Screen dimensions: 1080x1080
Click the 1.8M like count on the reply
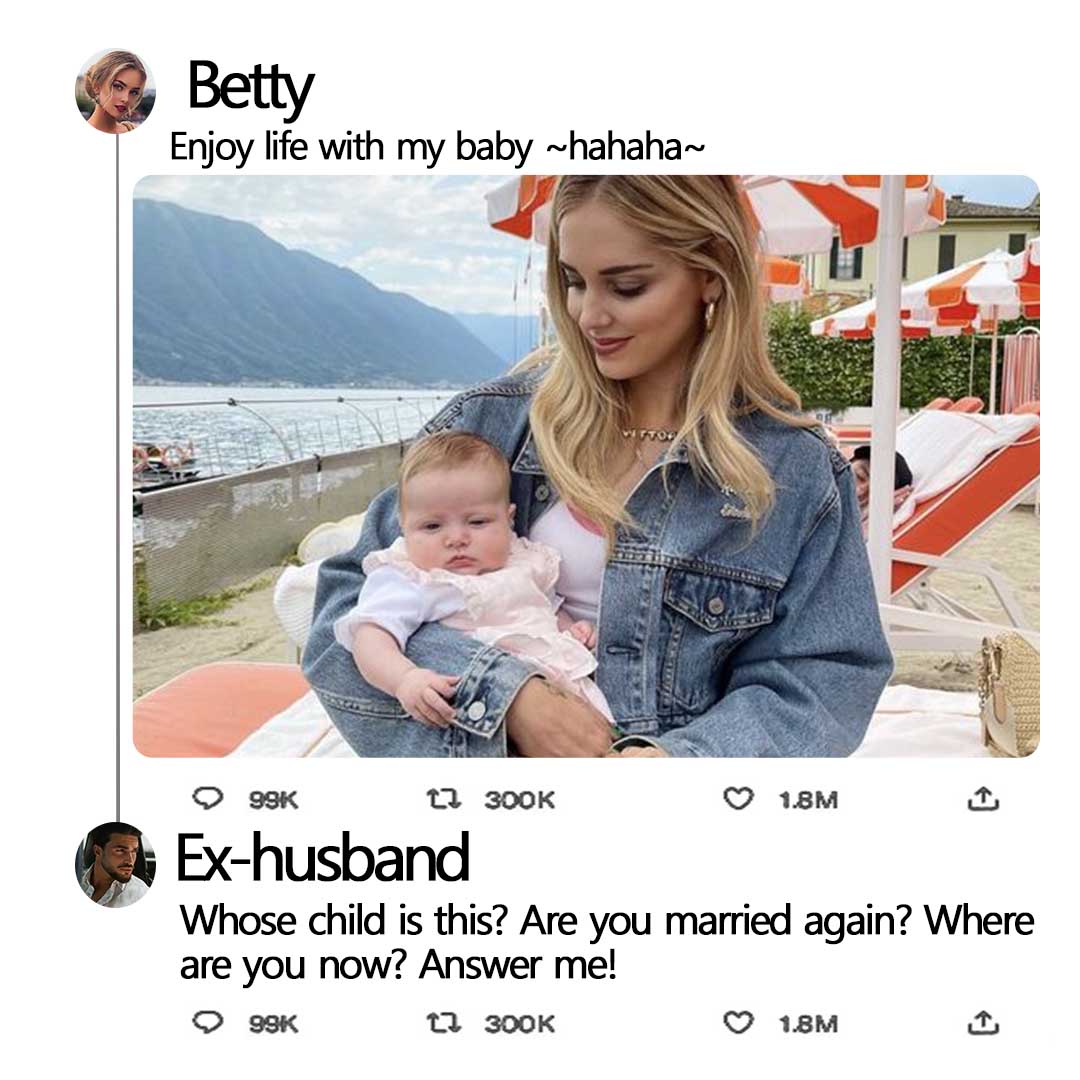click(809, 1024)
